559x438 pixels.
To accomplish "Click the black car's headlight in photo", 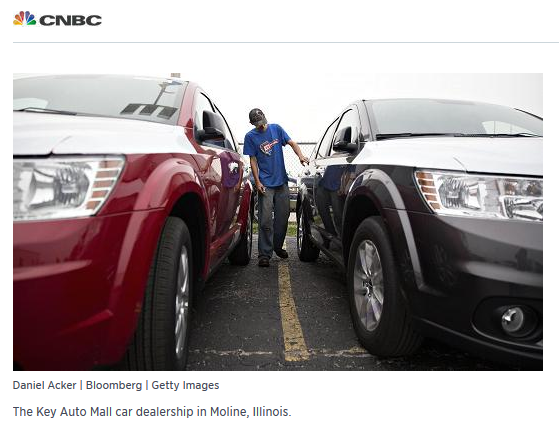I will click(479, 195).
